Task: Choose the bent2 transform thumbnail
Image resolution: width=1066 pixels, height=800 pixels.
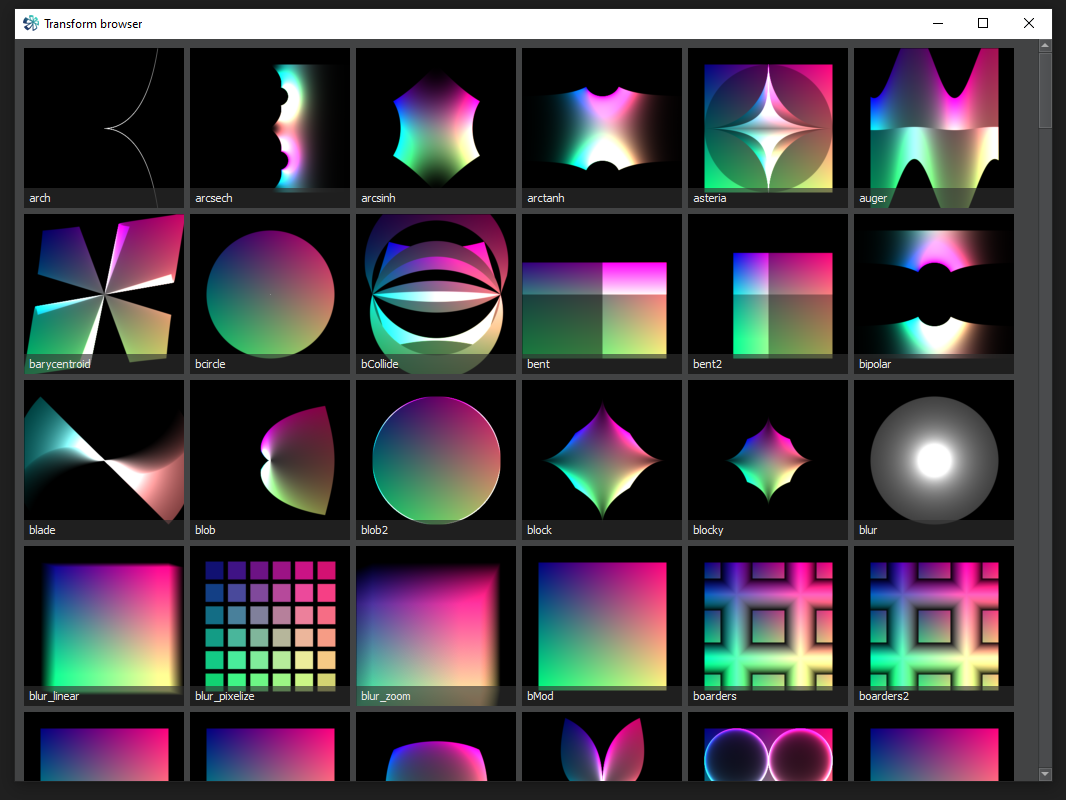Action: pyautogui.click(x=768, y=294)
